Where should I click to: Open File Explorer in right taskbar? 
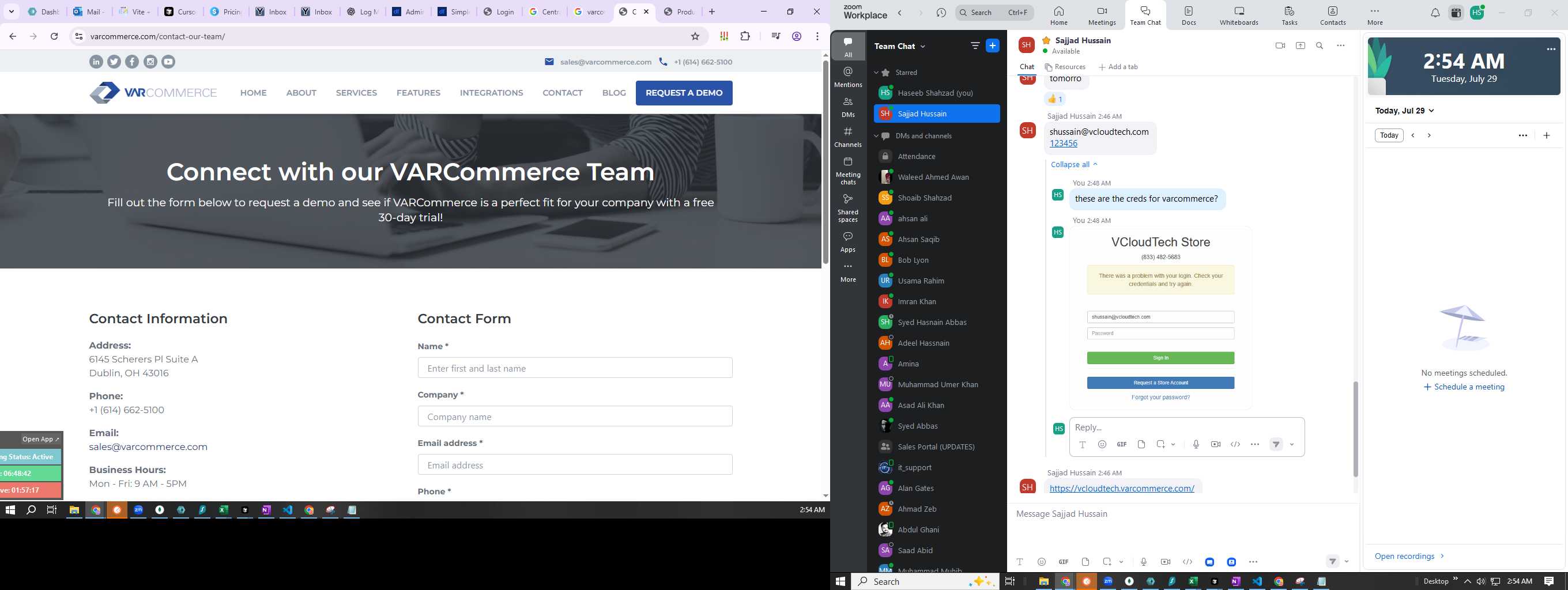(x=1043, y=581)
